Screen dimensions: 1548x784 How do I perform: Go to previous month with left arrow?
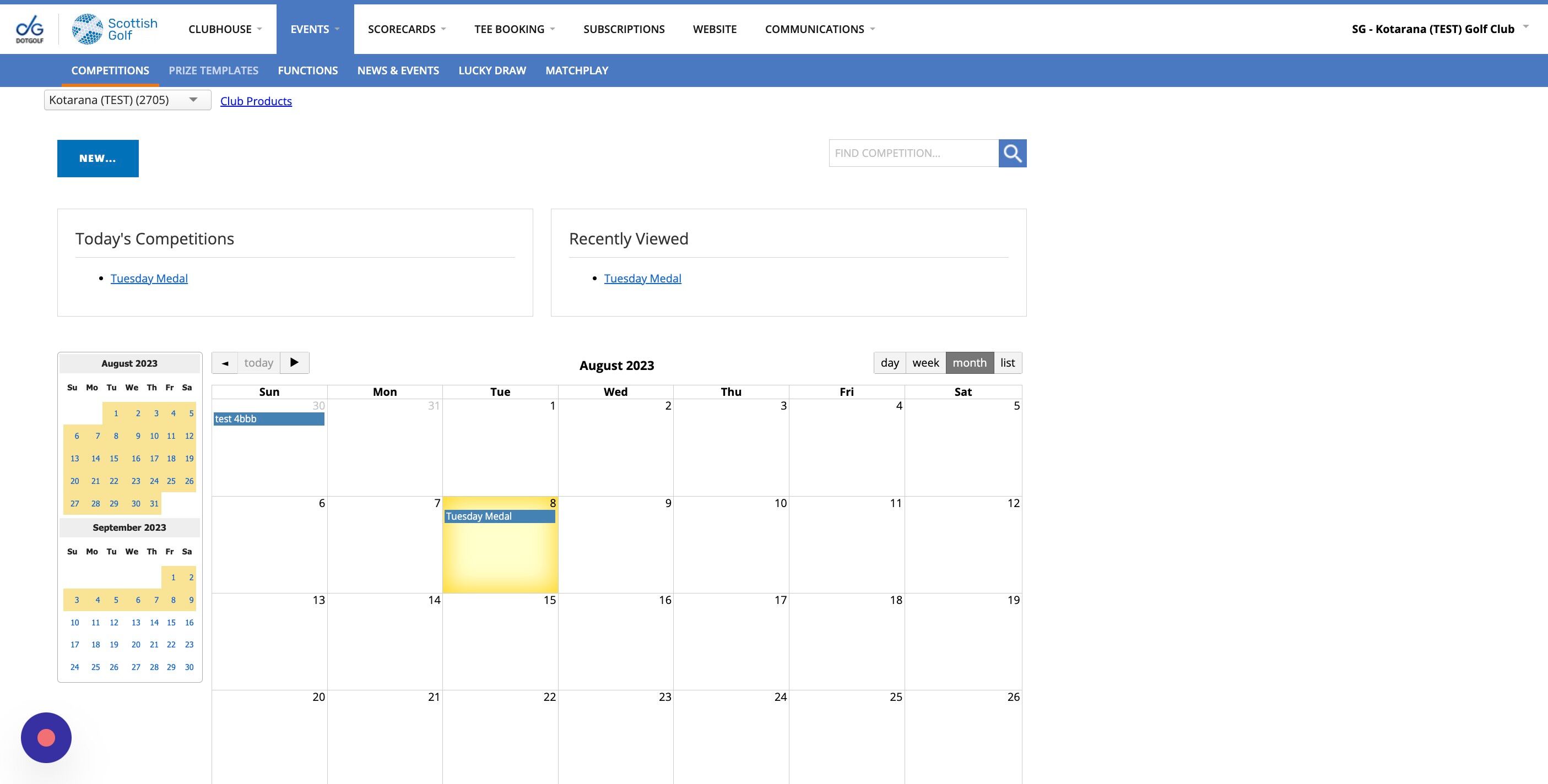pos(225,363)
